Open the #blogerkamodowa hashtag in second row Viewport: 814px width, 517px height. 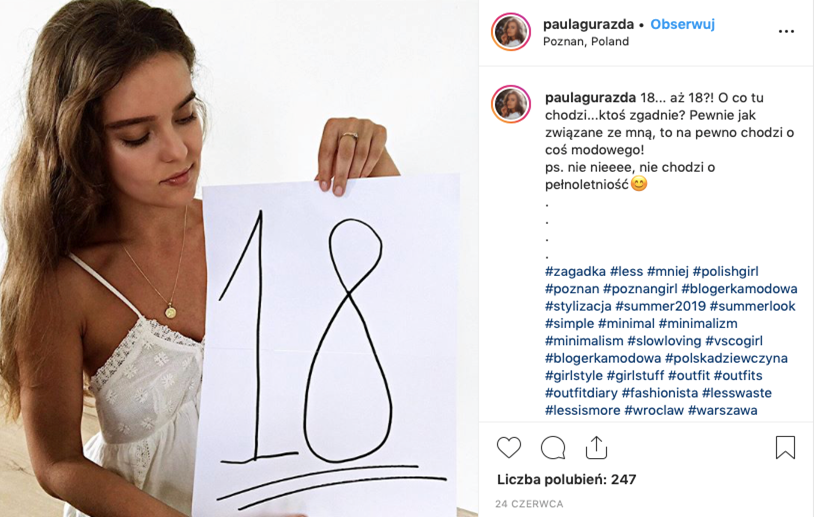[x=739, y=289]
